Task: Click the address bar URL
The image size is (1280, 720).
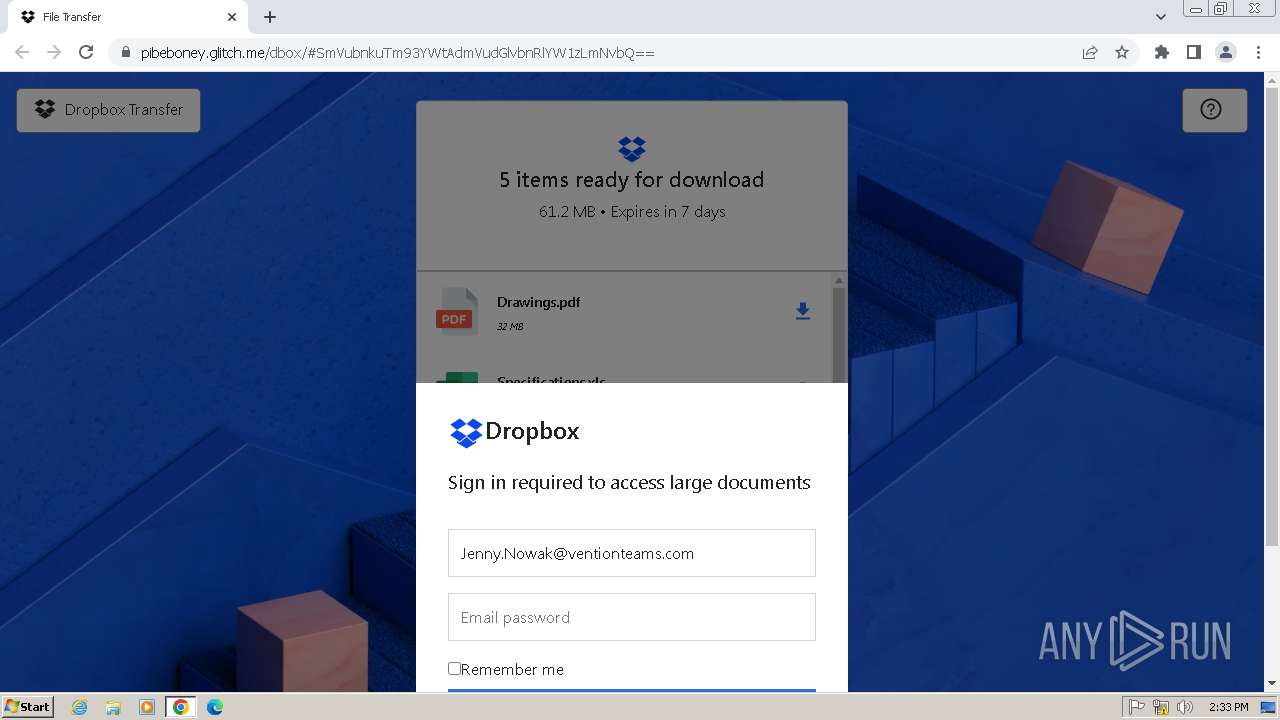Action: [398, 53]
